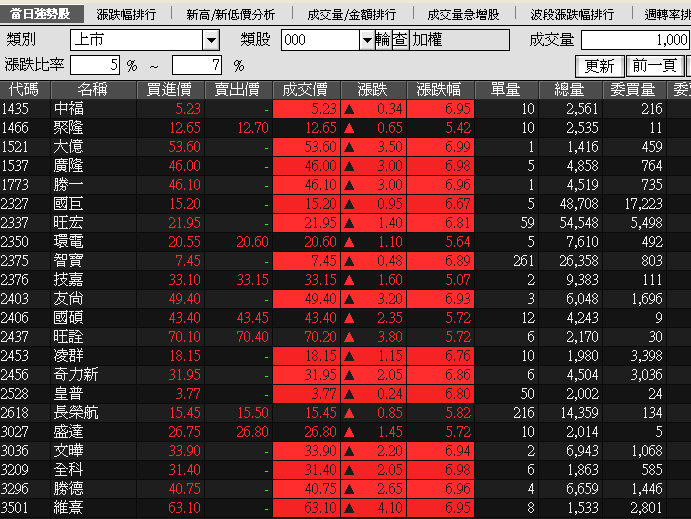Sort by 名稱 column header
Viewport: 691px width, 519px height.
[x=93, y=89]
